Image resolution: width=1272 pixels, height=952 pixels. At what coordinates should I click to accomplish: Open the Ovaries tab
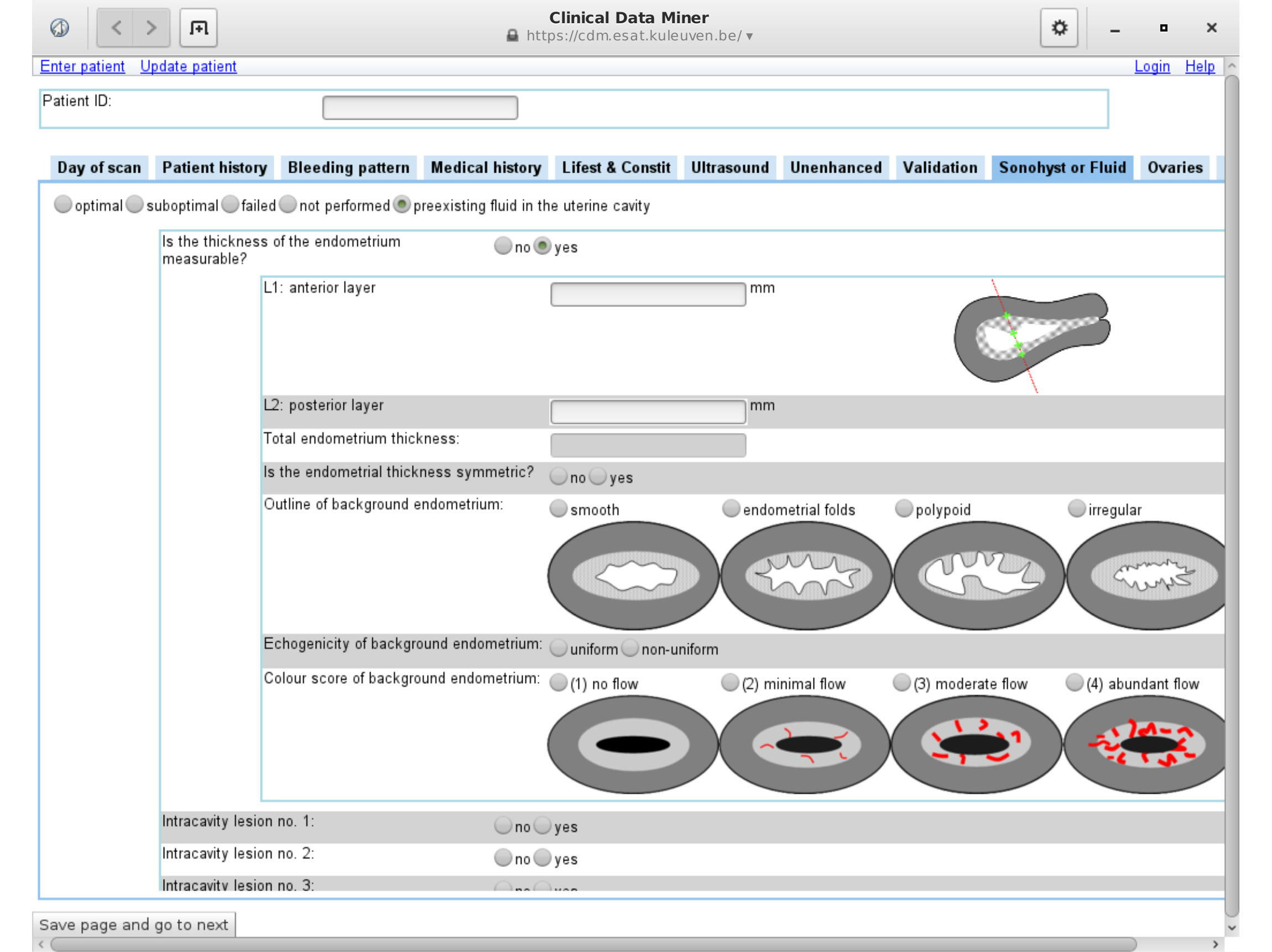pos(1175,168)
